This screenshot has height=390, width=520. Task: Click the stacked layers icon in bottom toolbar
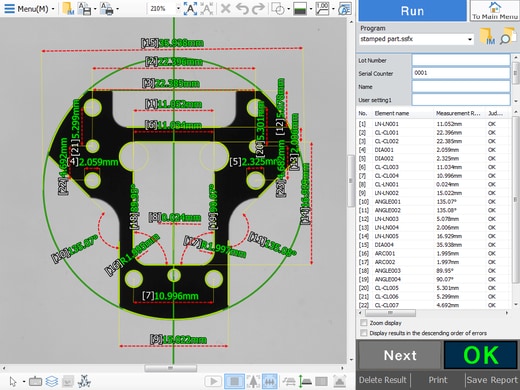pyautogui.click(x=52, y=381)
